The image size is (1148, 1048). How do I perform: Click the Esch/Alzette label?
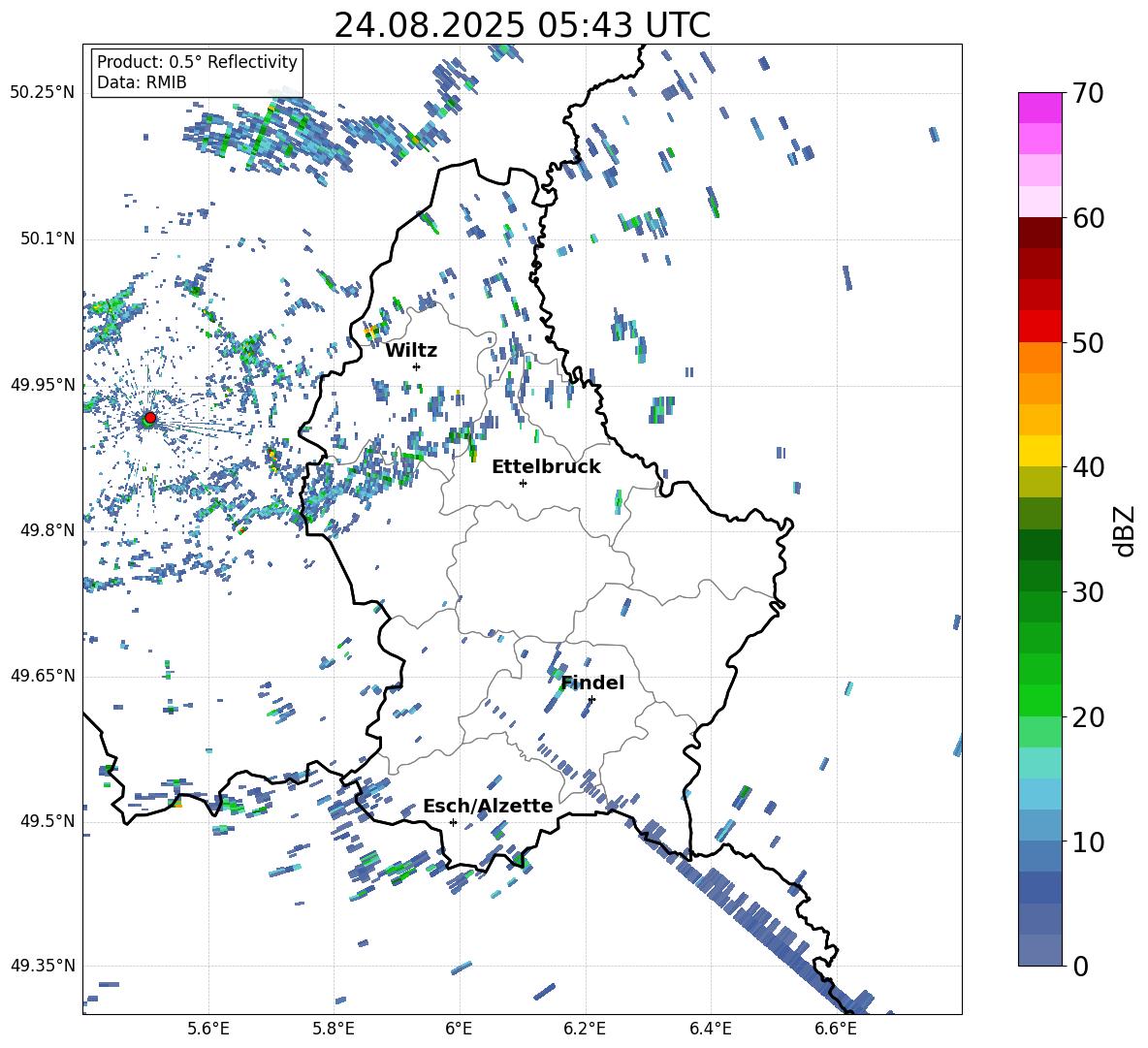click(488, 806)
